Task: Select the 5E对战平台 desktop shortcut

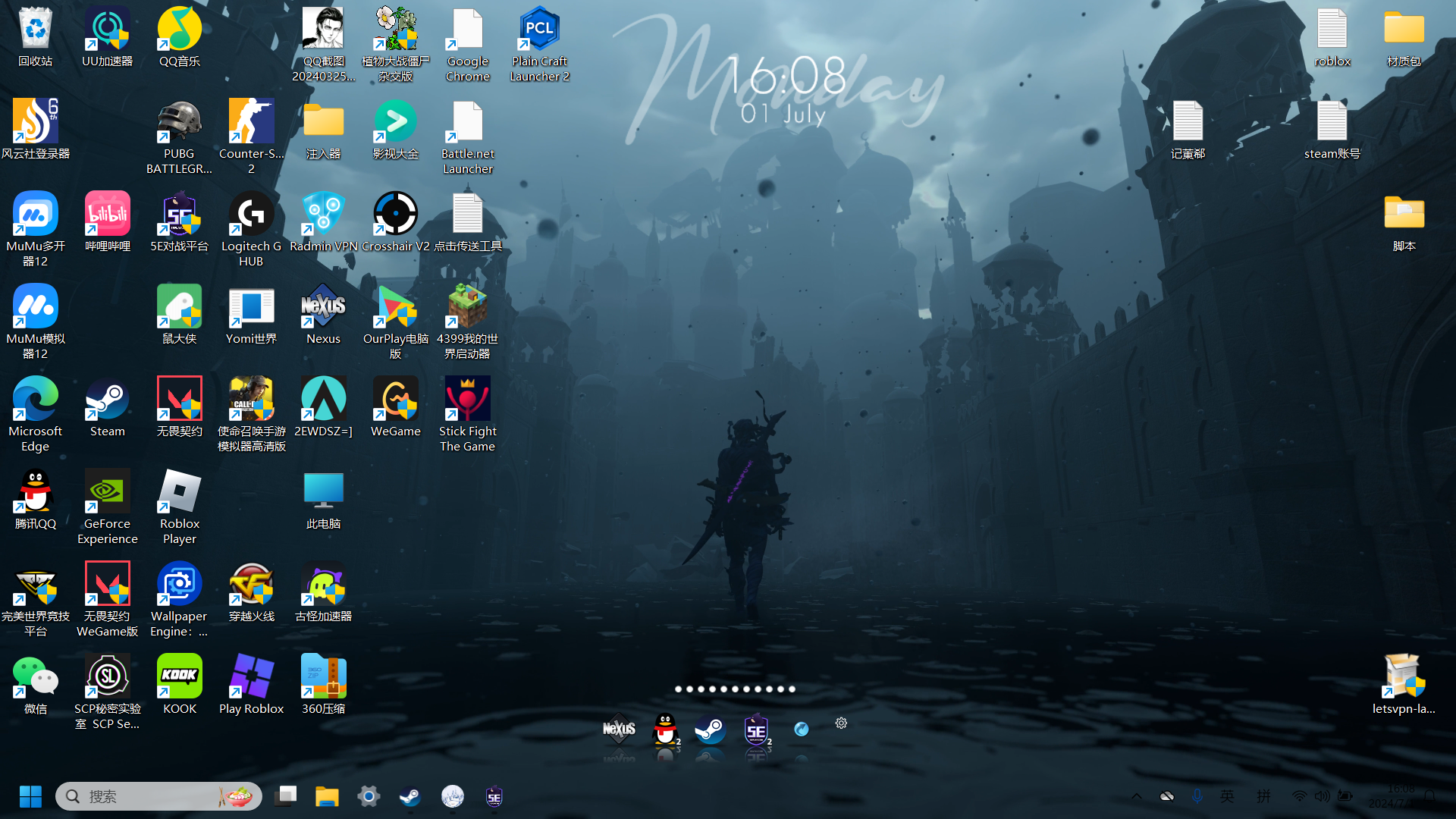Action: [x=180, y=221]
